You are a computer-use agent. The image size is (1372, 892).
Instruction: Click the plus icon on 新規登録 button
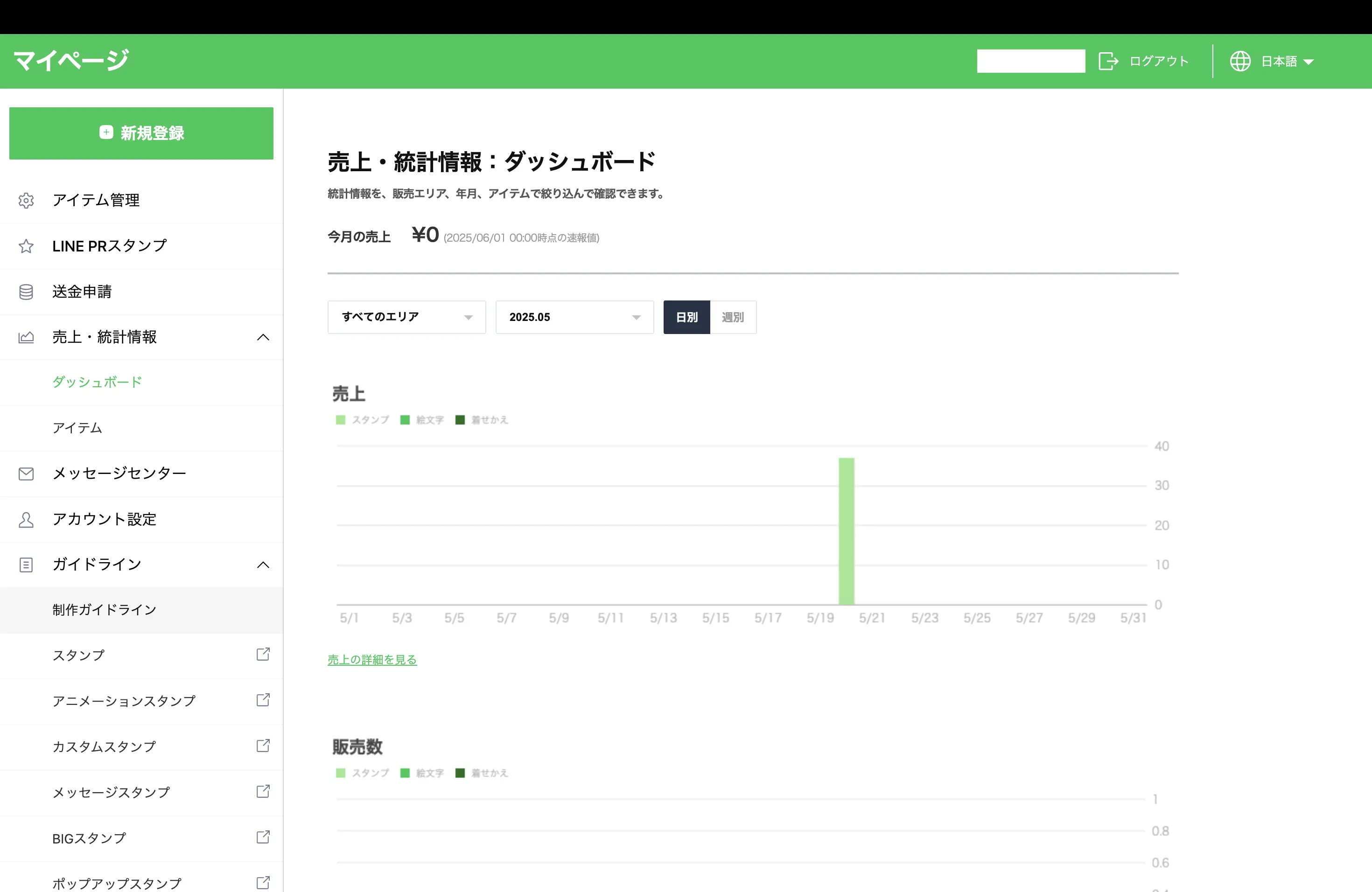106,132
